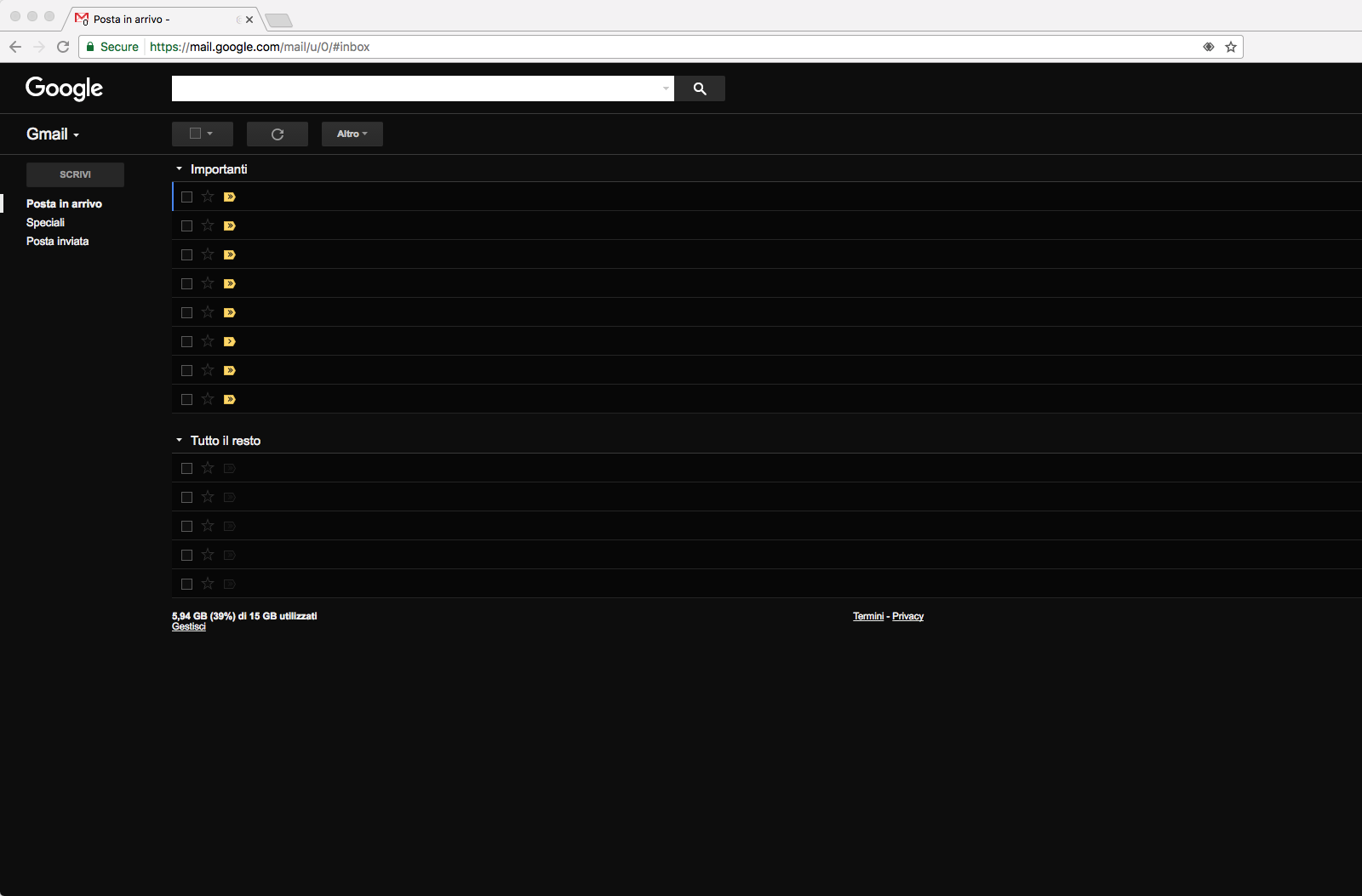Tick the checkbox of third Importanti message
The image size is (1362, 896).
click(x=187, y=255)
